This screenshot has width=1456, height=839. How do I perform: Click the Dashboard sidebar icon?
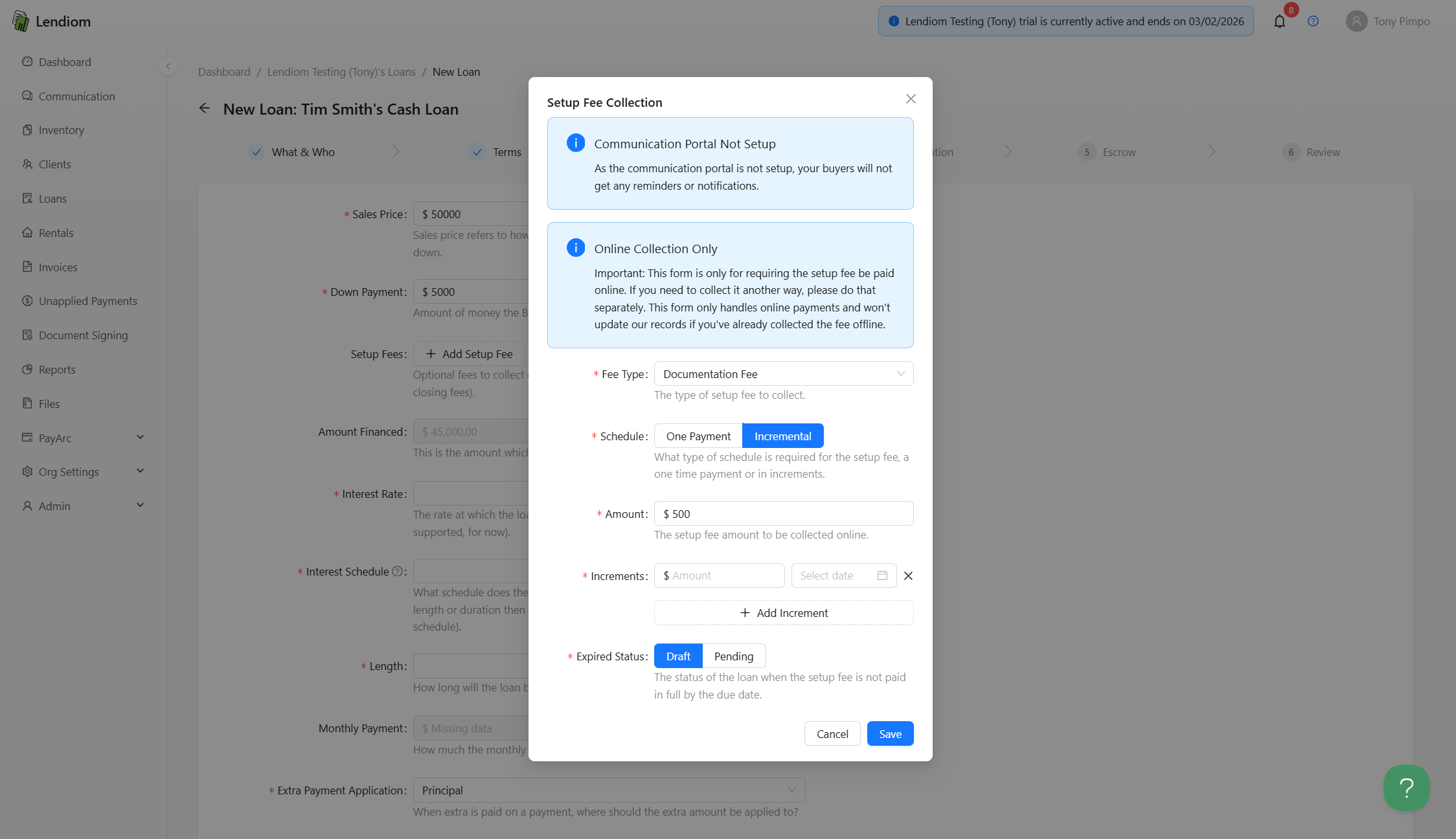tap(27, 62)
